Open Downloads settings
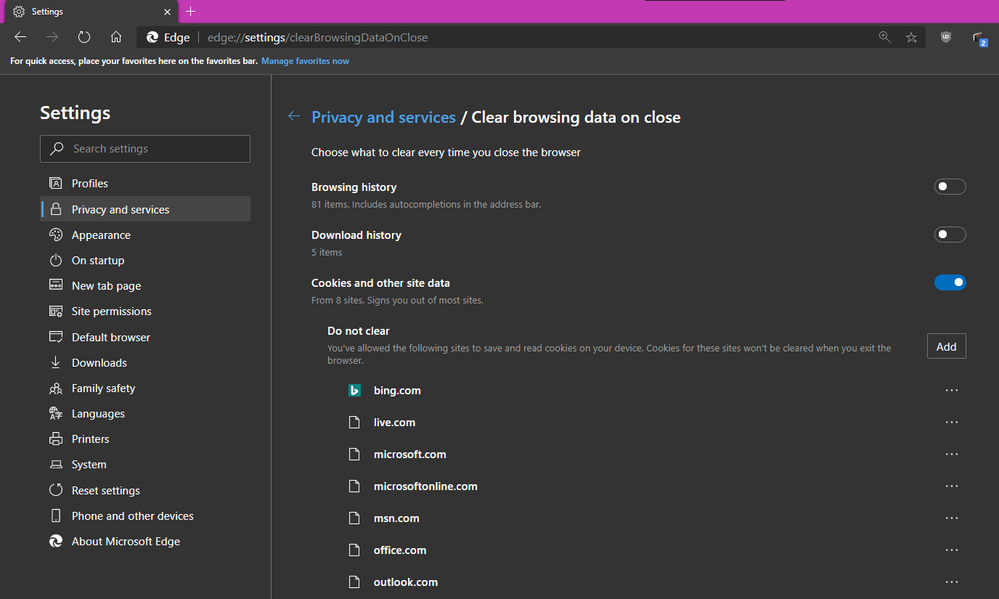 pyautogui.click(x=145, y=363)
